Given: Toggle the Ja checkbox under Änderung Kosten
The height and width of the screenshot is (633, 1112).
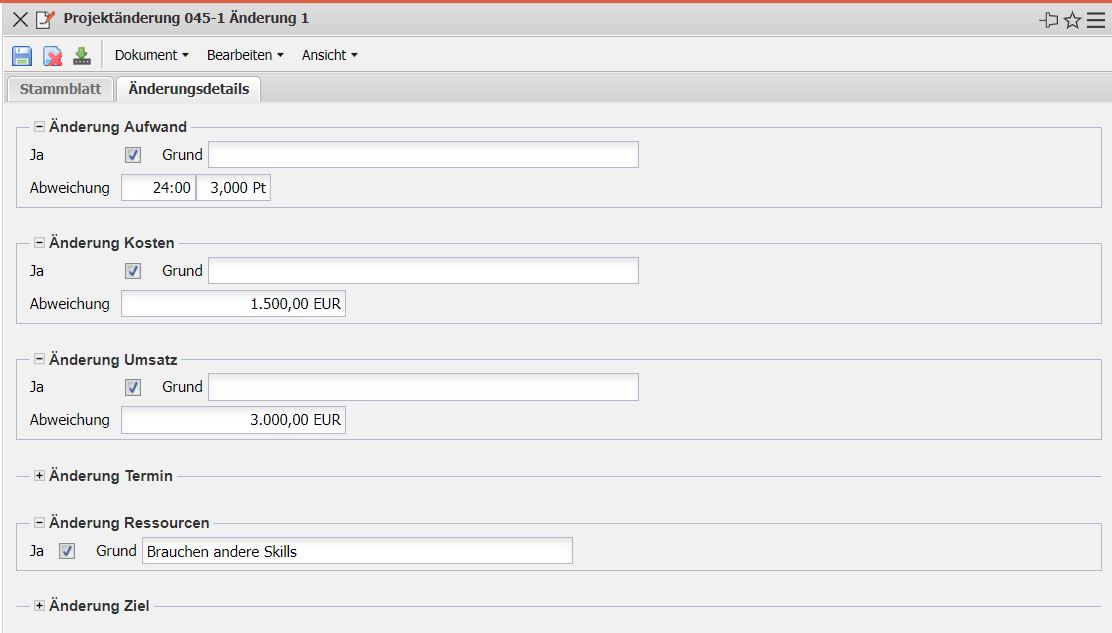Looking at the screenshot, I should click(x=133, y=271).
